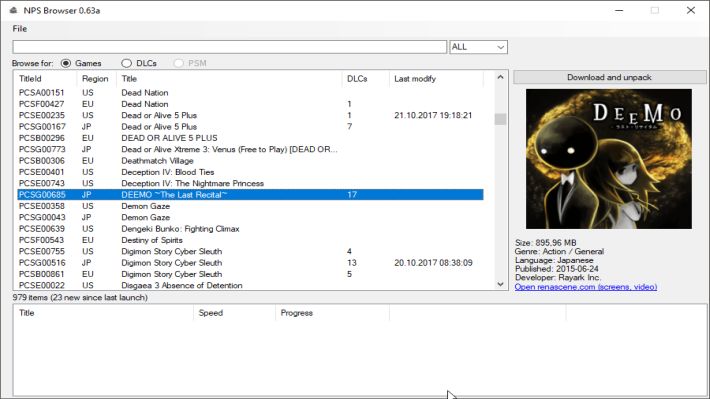710x399 pixels.
Task: Select Dengeki Bunko: Fighting Climax row
Action: tap(250, 229)
